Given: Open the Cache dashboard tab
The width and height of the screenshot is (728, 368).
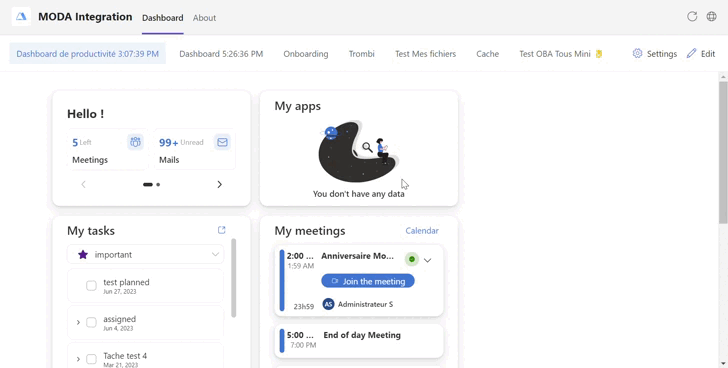Looking at the screenshot, I should (x=488, y=54).
